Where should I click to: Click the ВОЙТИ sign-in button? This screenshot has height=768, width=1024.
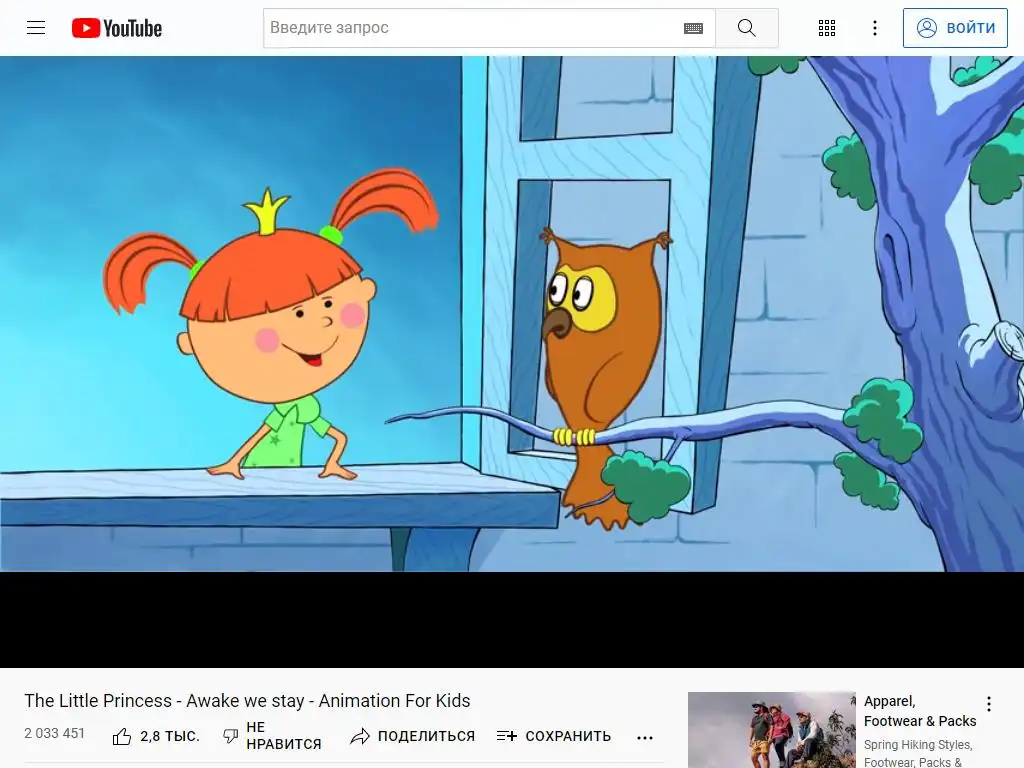point(955,27)
